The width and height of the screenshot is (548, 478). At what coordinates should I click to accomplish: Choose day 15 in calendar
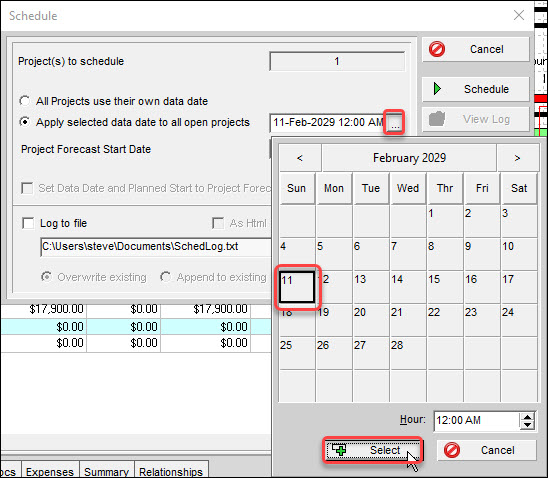446,287
